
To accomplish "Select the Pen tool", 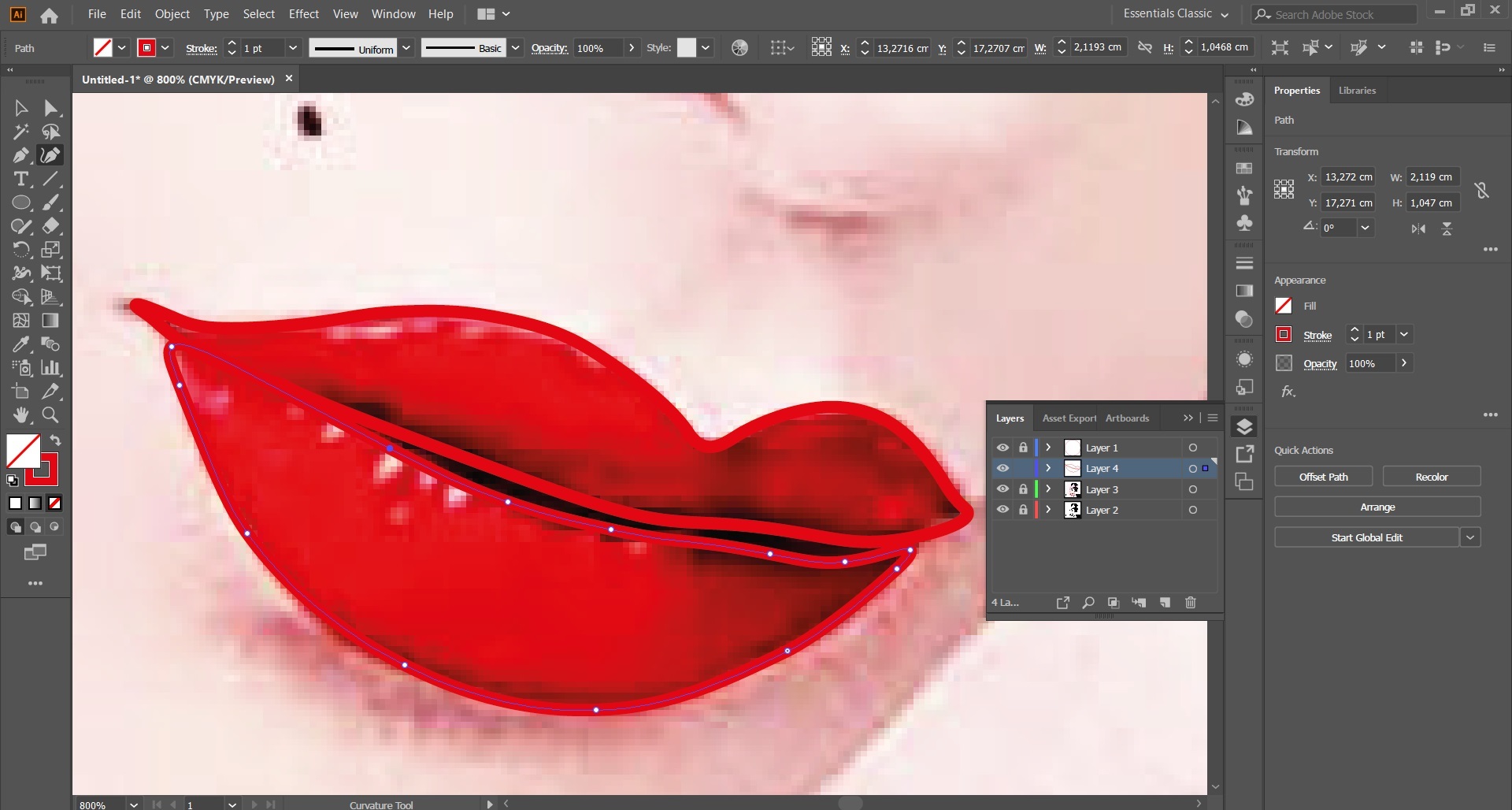I will coord(21,155).
